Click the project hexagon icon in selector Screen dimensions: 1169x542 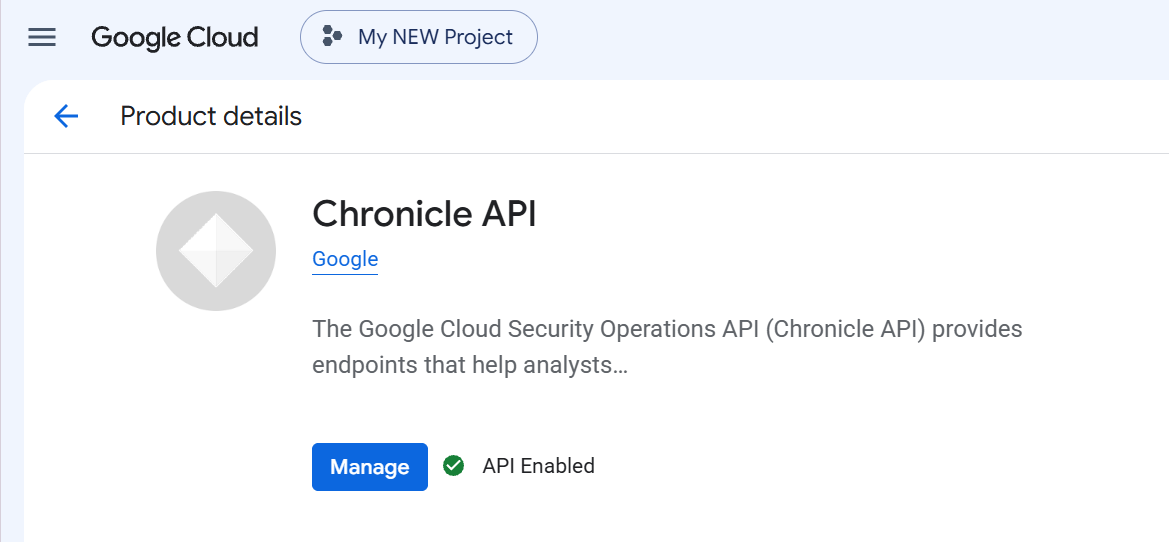coord(332,37)
